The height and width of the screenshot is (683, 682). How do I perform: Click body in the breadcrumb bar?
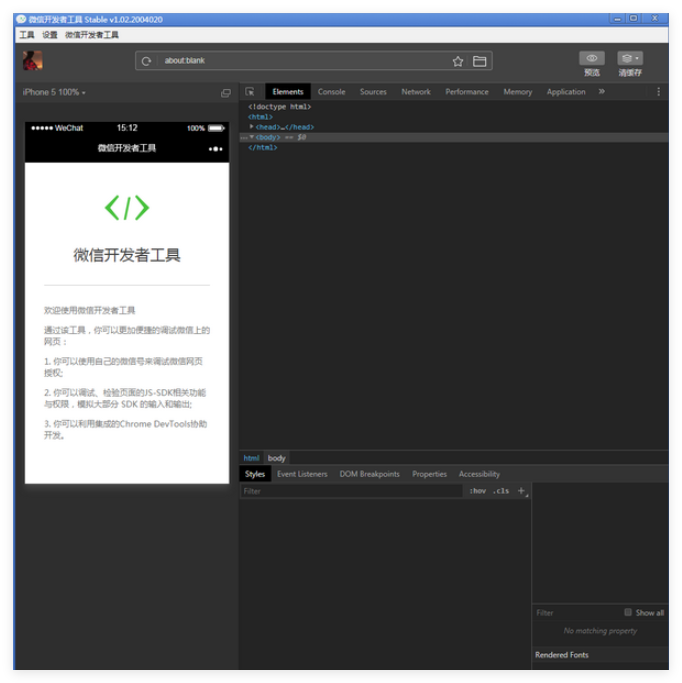click(277, 458)
